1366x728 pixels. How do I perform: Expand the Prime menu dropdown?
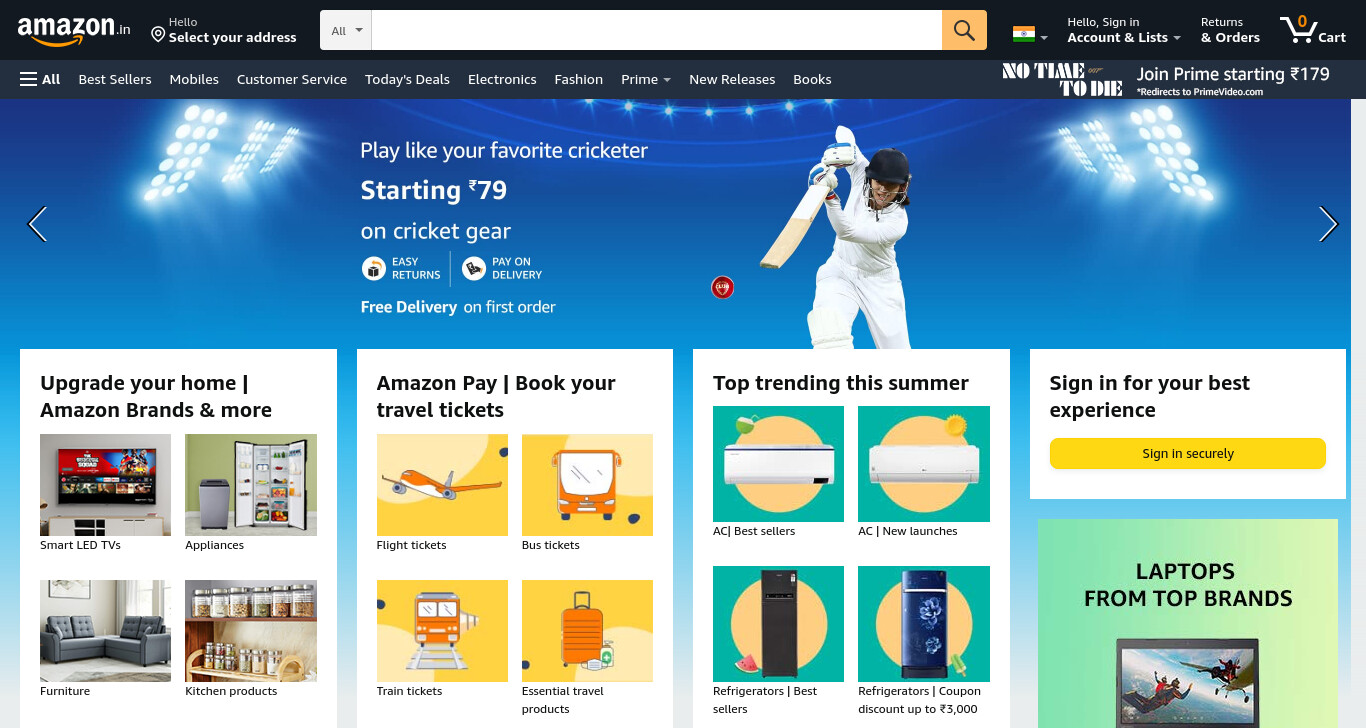(645, 79)
